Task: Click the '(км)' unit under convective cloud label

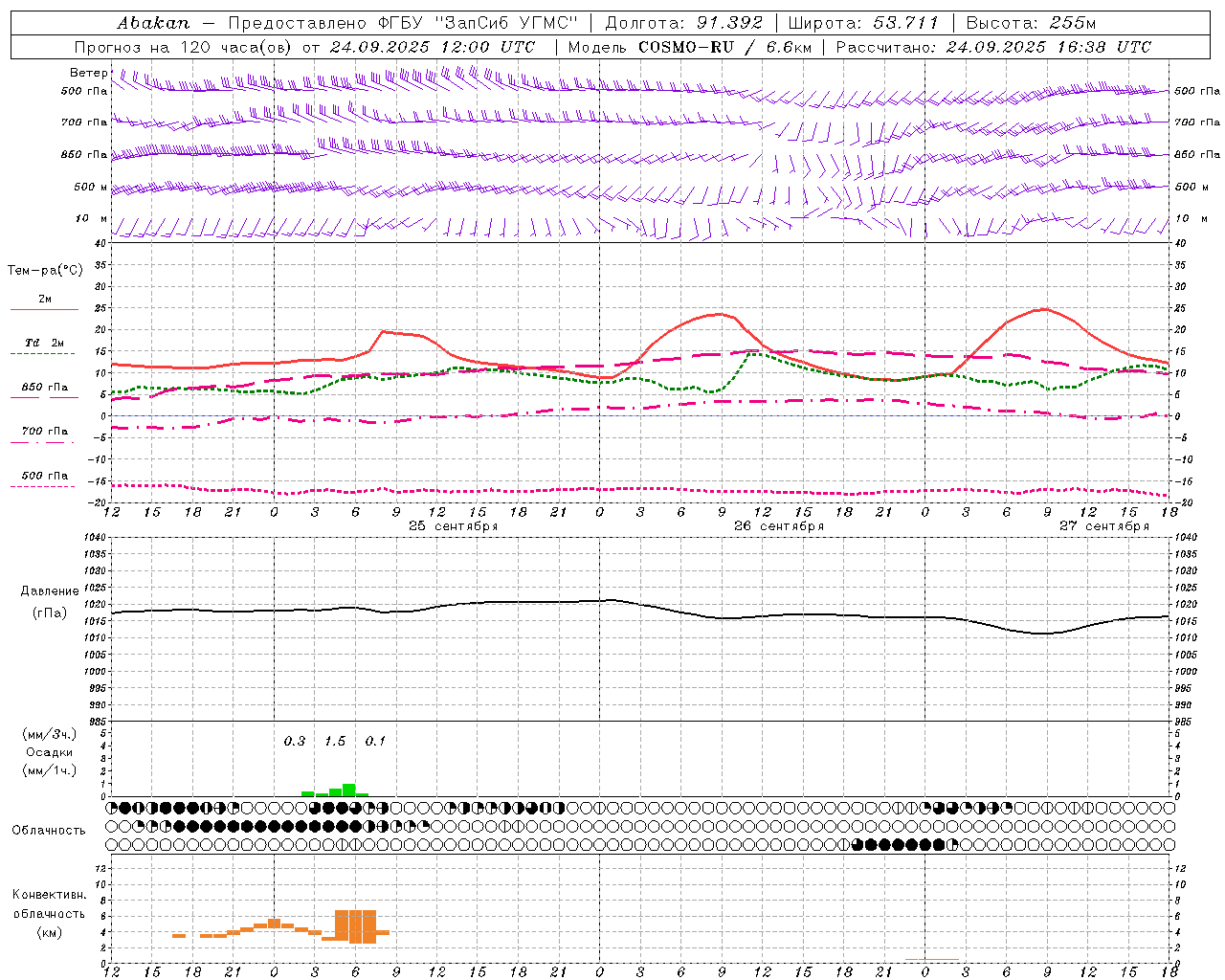Action: pos(49,932)
